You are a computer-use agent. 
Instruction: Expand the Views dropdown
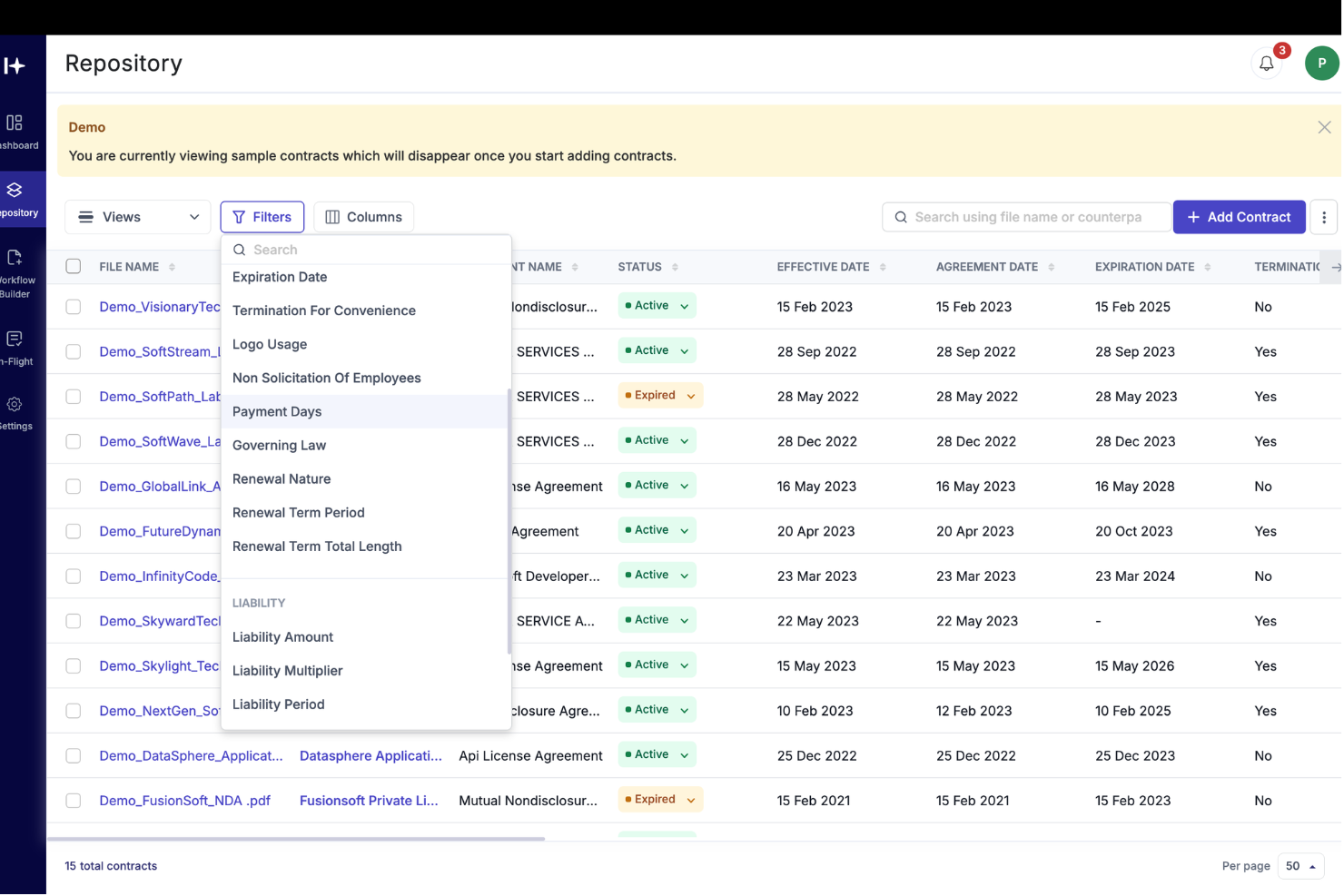pos(137,217)
